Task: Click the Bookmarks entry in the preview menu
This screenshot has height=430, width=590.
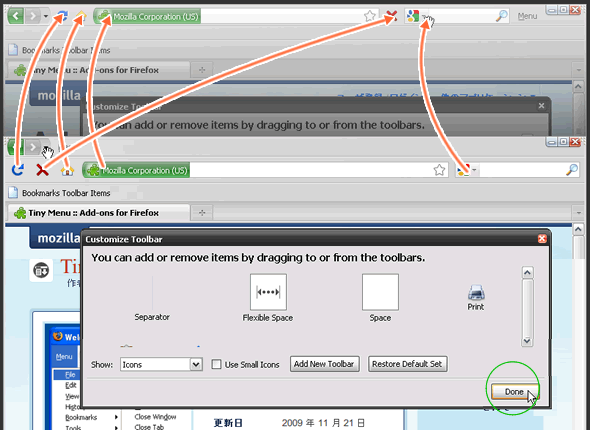Action: point(81,417)
